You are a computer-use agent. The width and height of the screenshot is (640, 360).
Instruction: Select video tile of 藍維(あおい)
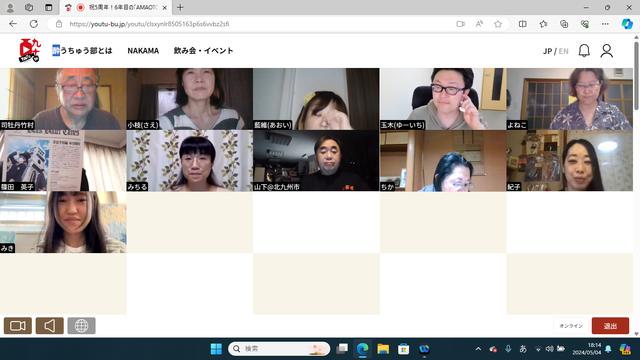[316, 99]
